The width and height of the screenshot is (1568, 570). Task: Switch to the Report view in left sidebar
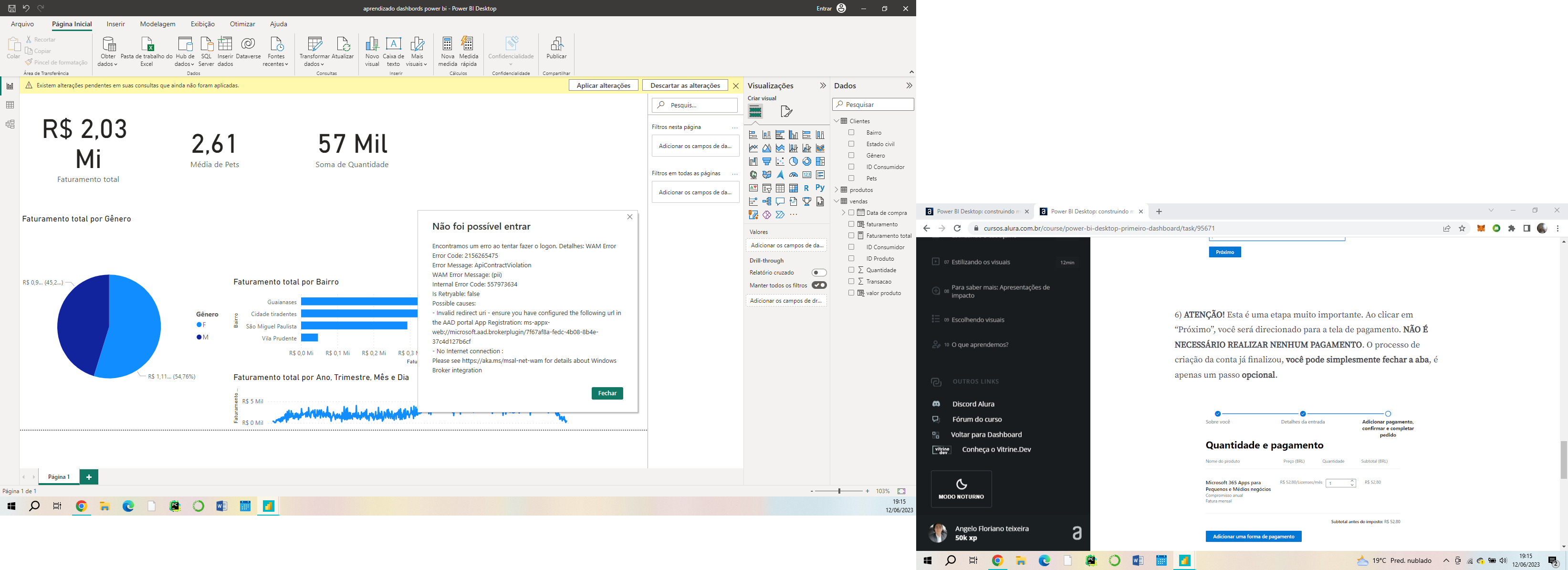[x=10, y=86]
